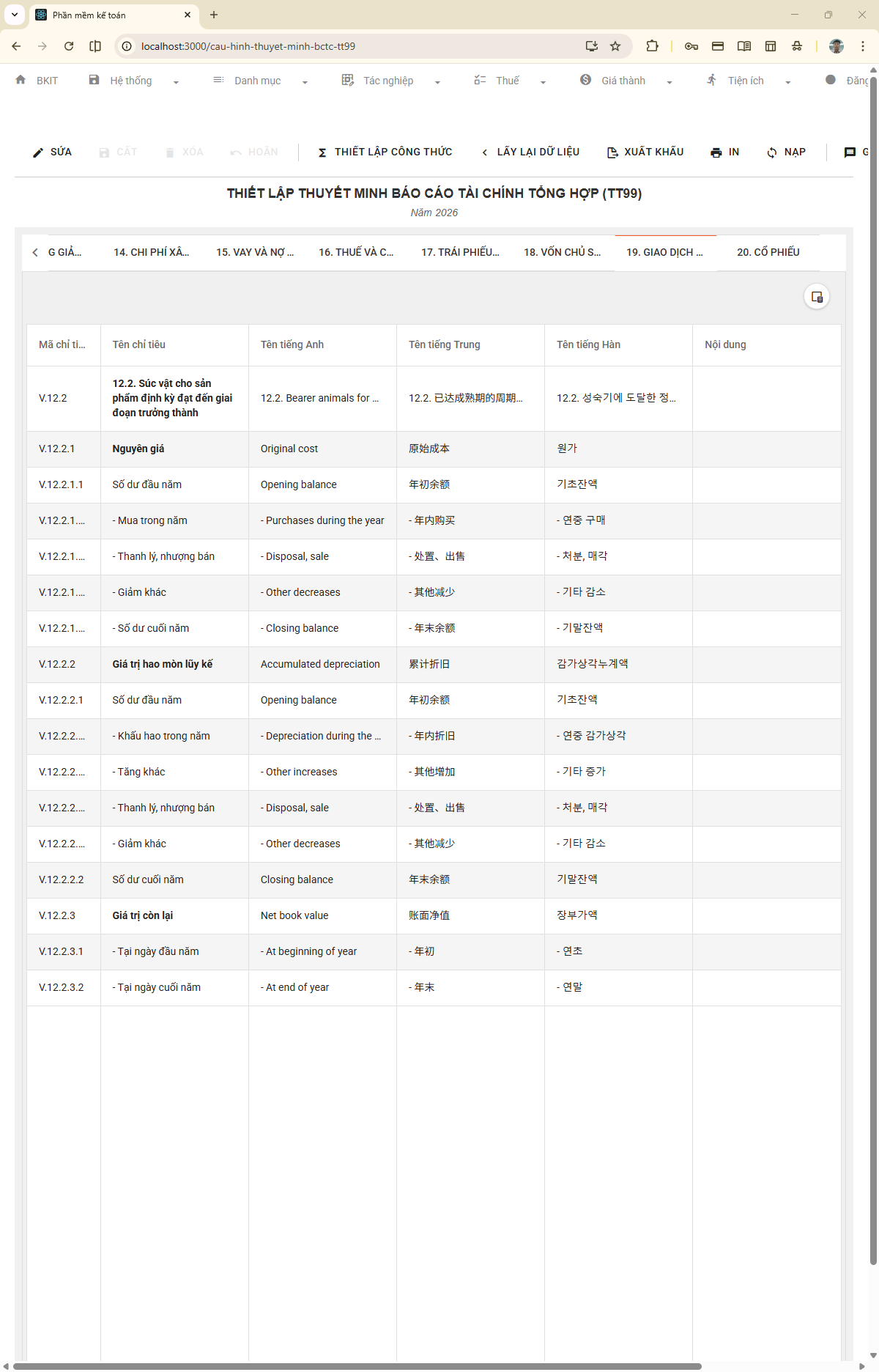879x1372 pixels.
Task: Expand the Hệ thống dropdown arrow
Action: pos(176,82)
